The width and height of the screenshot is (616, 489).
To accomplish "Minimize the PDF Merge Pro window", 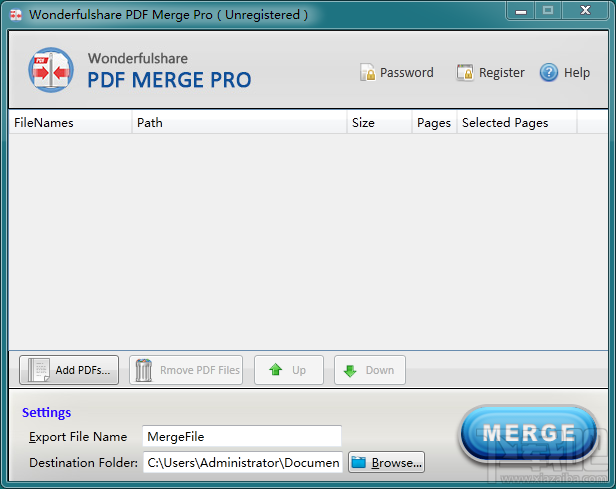I will [521, 11].
